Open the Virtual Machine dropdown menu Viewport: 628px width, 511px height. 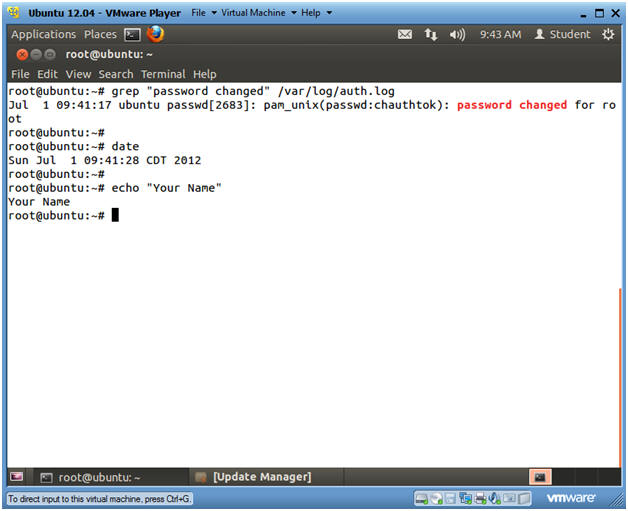(259, 13)
